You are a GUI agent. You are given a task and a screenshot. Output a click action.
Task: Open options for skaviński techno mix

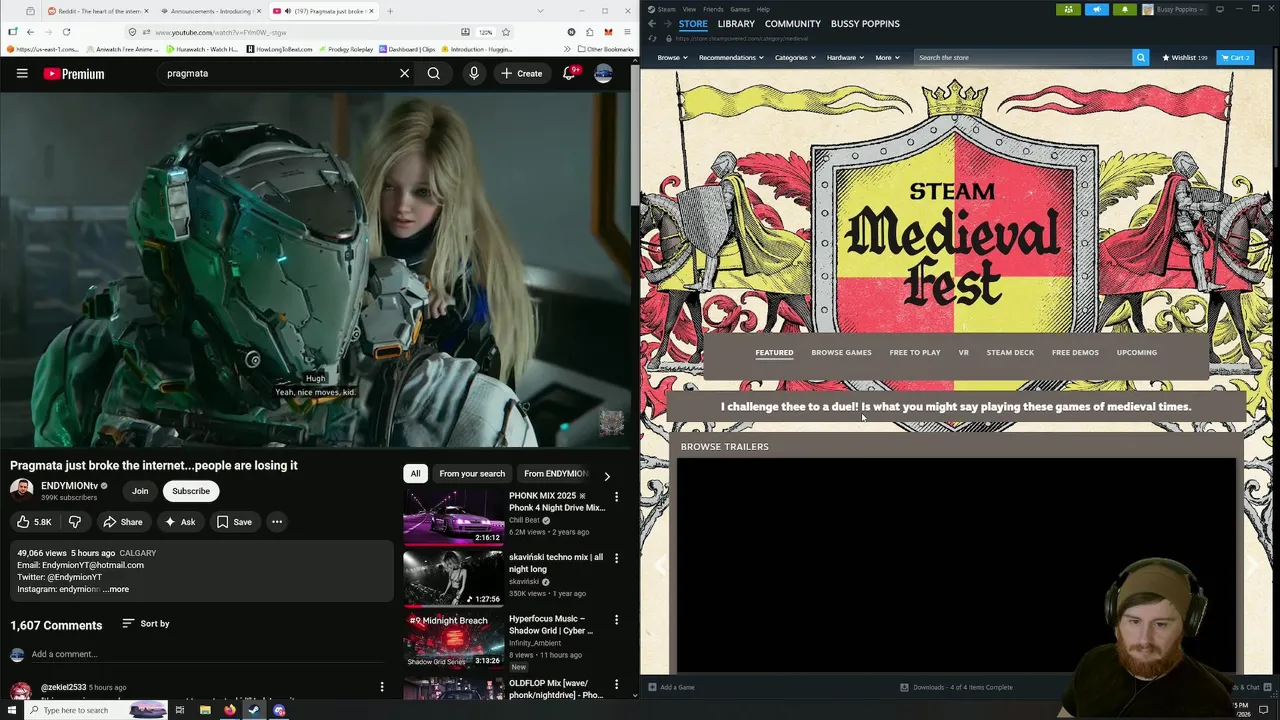click(x=616, y=558)
